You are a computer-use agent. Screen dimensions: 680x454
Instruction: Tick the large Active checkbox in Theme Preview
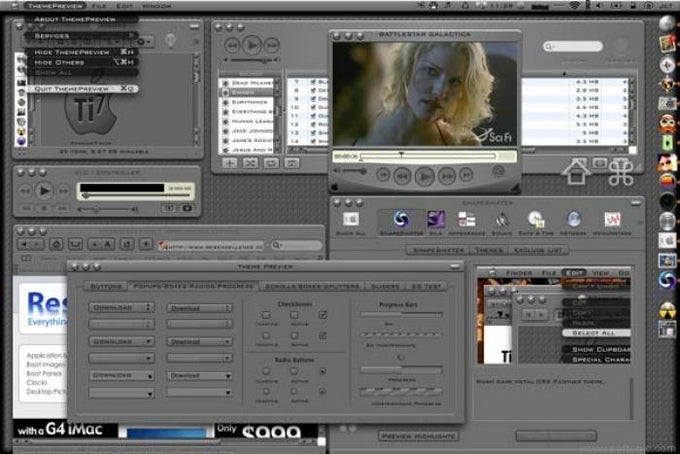[x=294, y=315]
